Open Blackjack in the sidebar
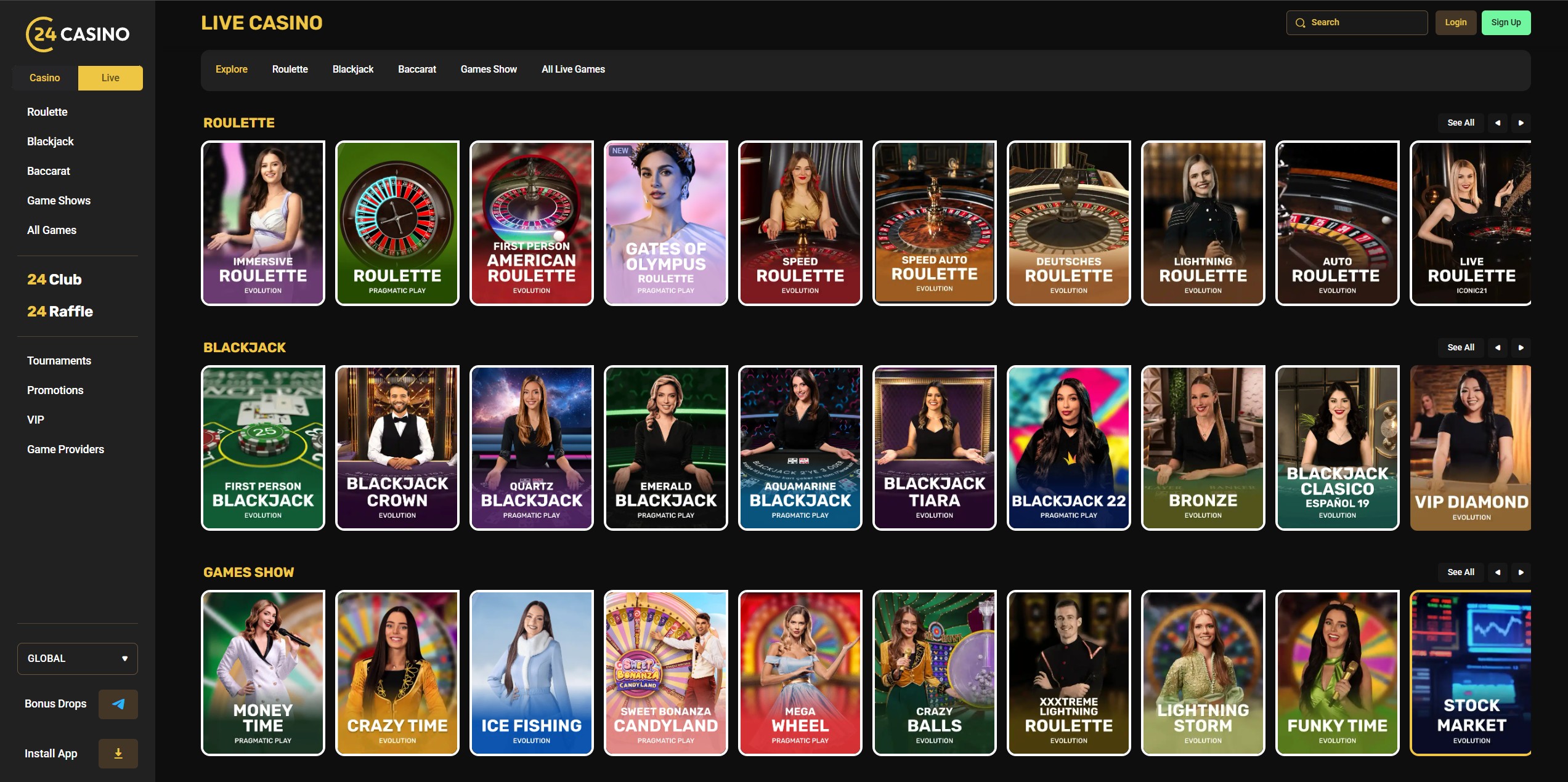This screenshot has width=1568, height=782. (51, 142)
